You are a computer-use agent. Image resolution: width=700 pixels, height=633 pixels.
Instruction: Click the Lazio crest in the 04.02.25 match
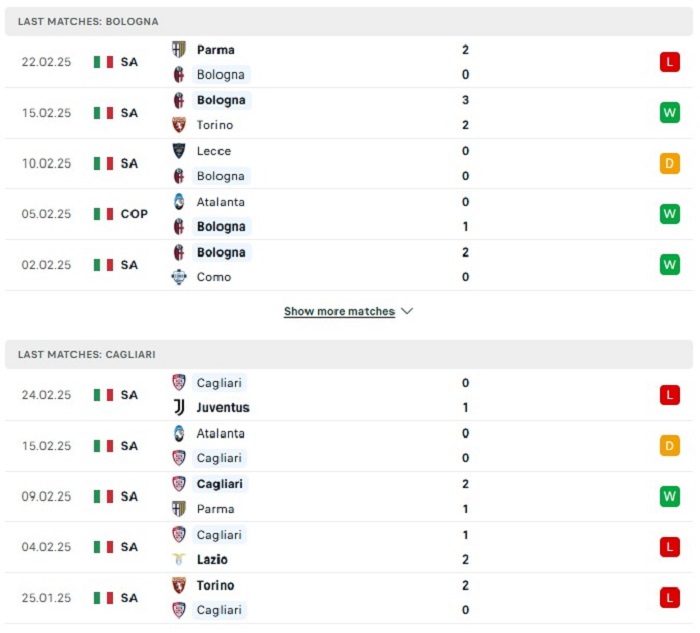click(x=179, y=560)
